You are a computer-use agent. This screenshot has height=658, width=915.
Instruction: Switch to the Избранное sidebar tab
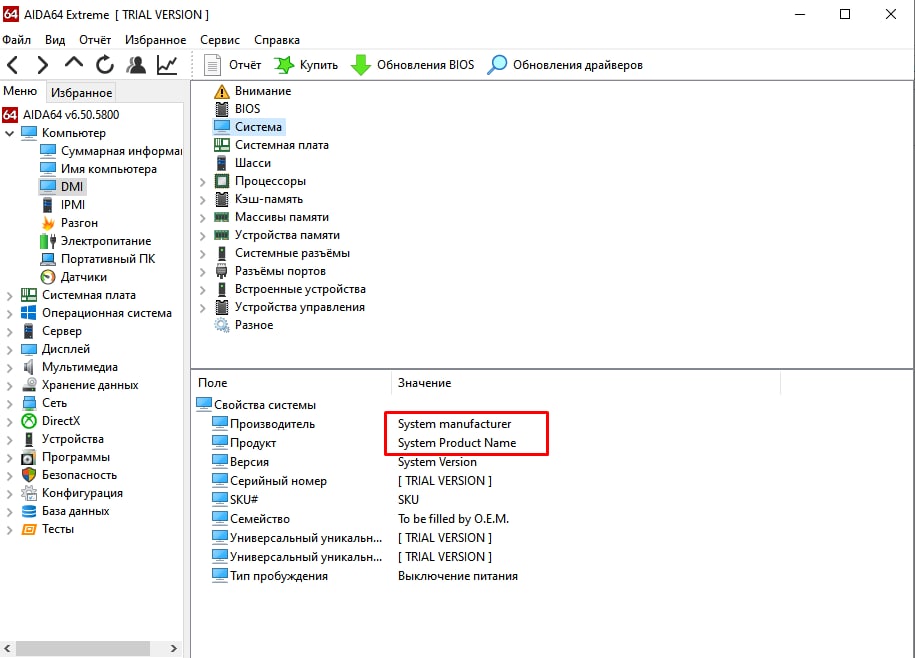81,93
